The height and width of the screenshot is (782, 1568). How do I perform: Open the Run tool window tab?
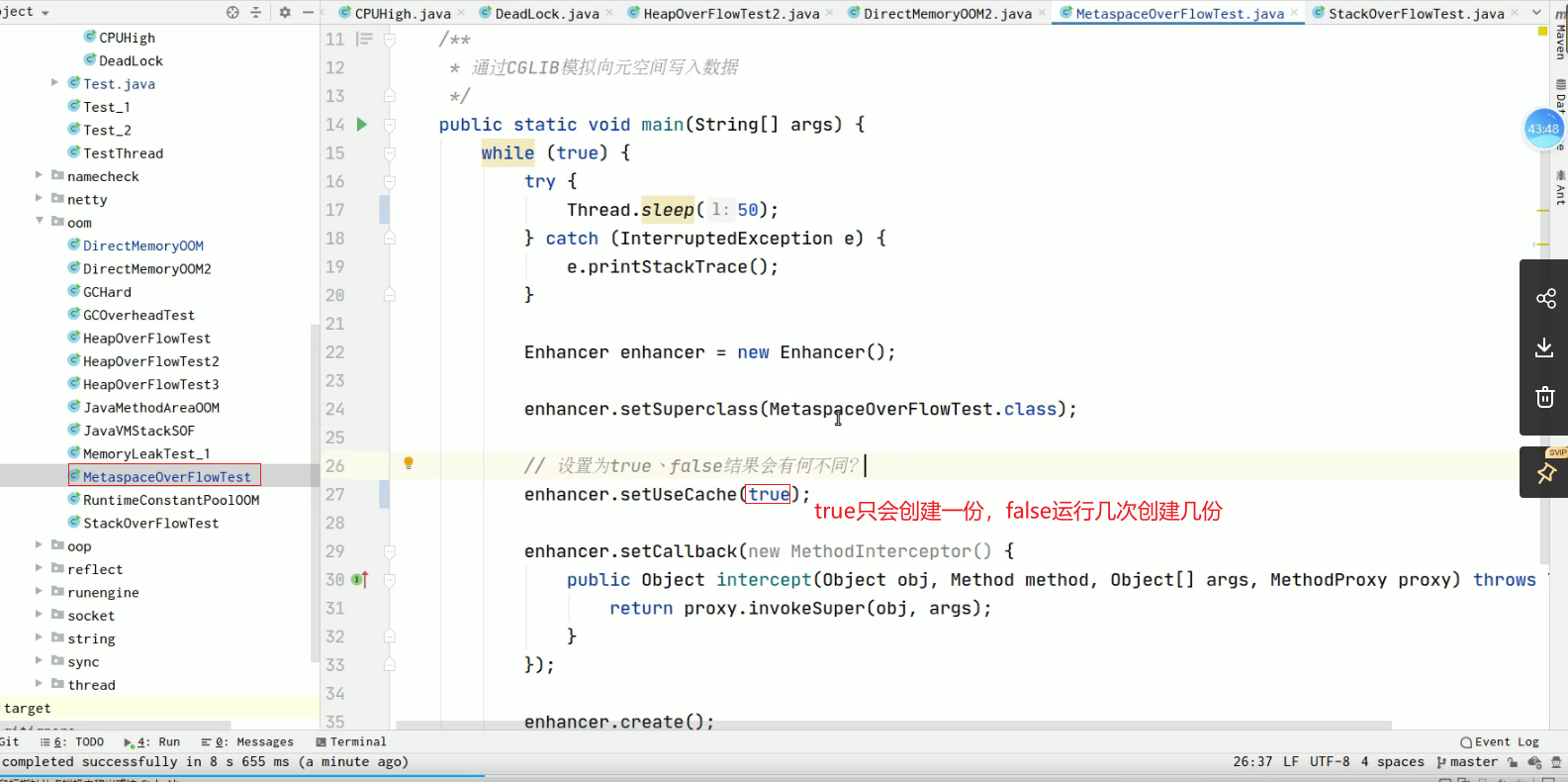click(x=152, y=741)
